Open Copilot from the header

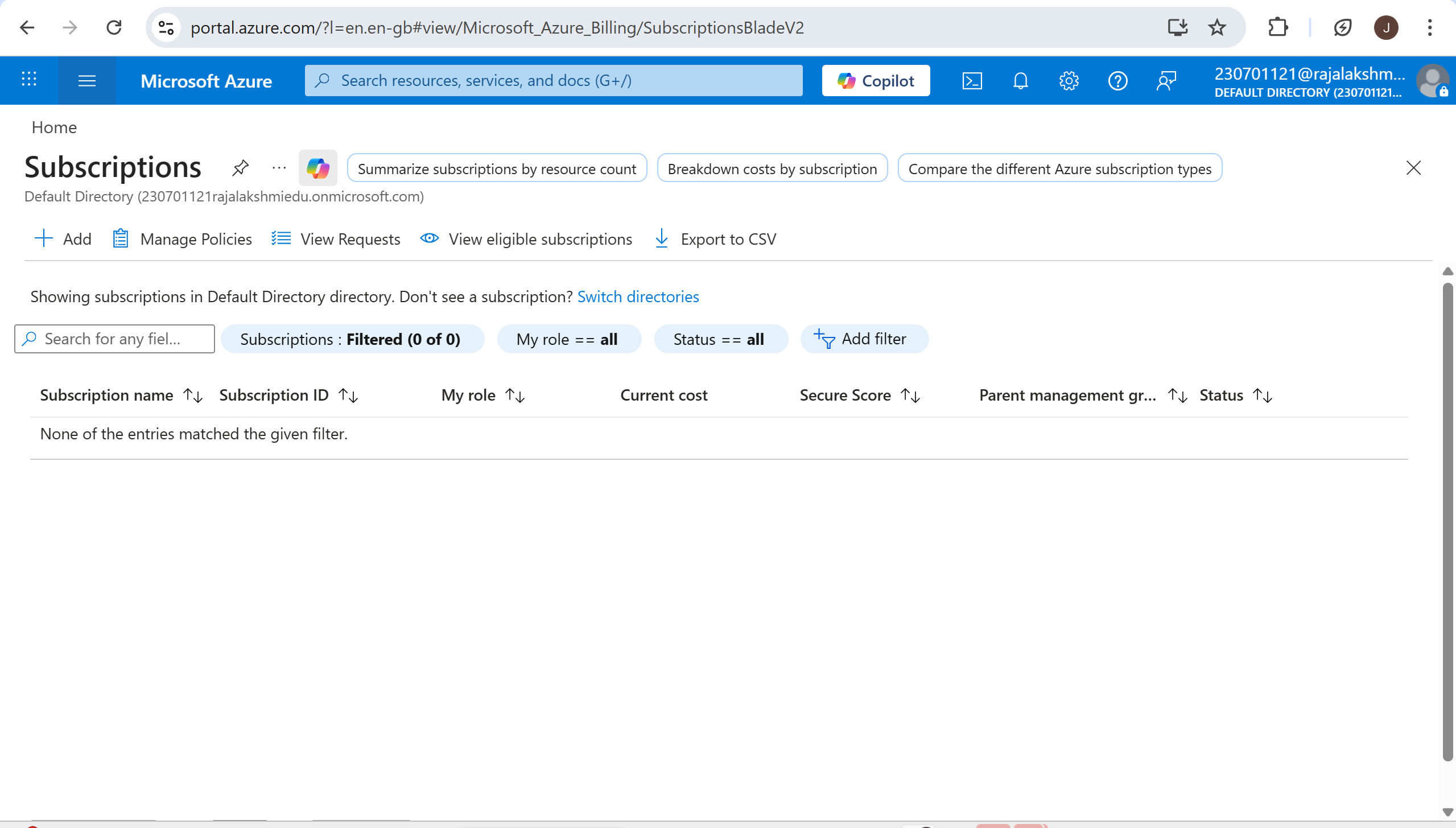(876, 80)
